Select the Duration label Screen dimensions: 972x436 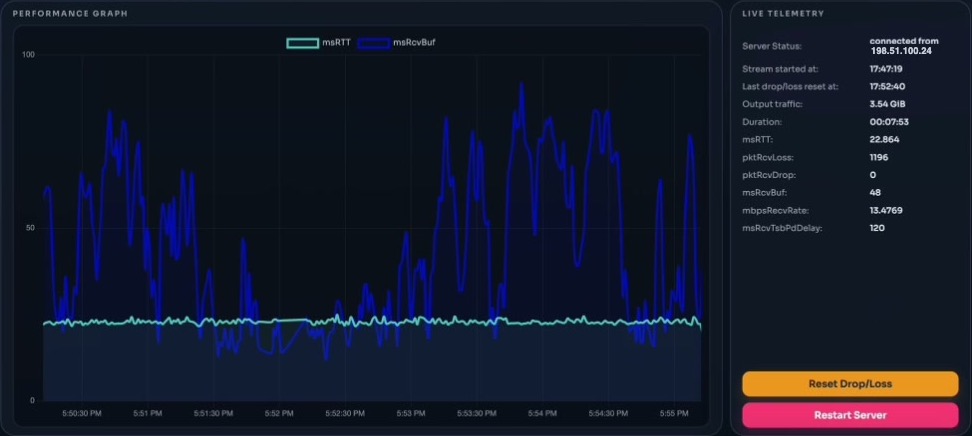tap(762, 122)
